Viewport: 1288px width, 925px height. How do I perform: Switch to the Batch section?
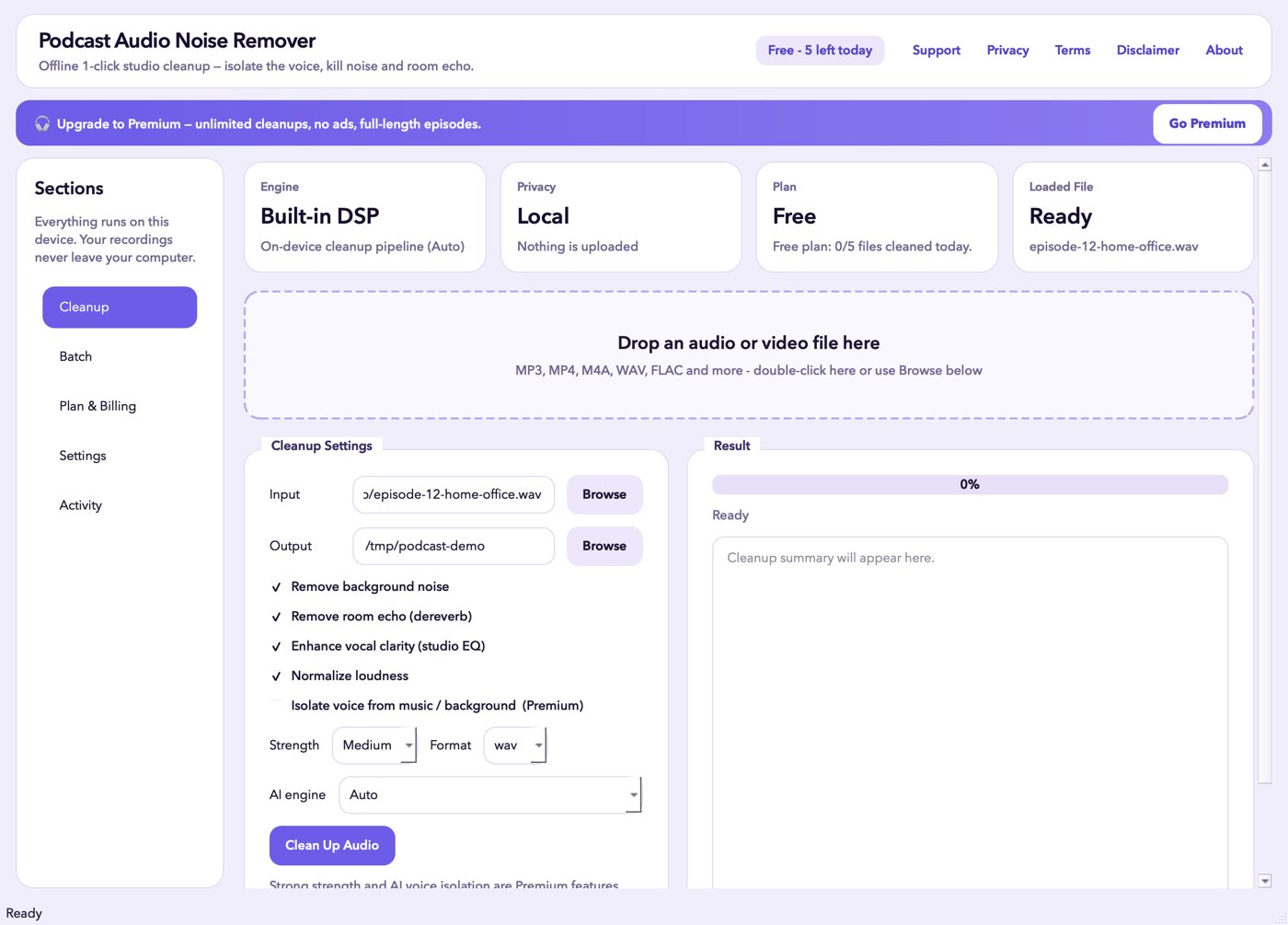click(x=120, y=357)
